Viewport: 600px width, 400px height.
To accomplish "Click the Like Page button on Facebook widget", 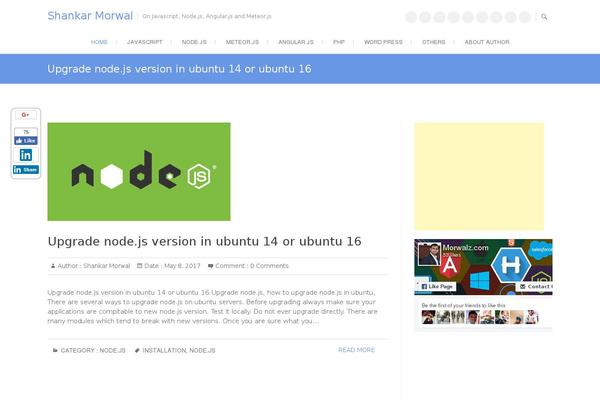I will tap(437, 286).
